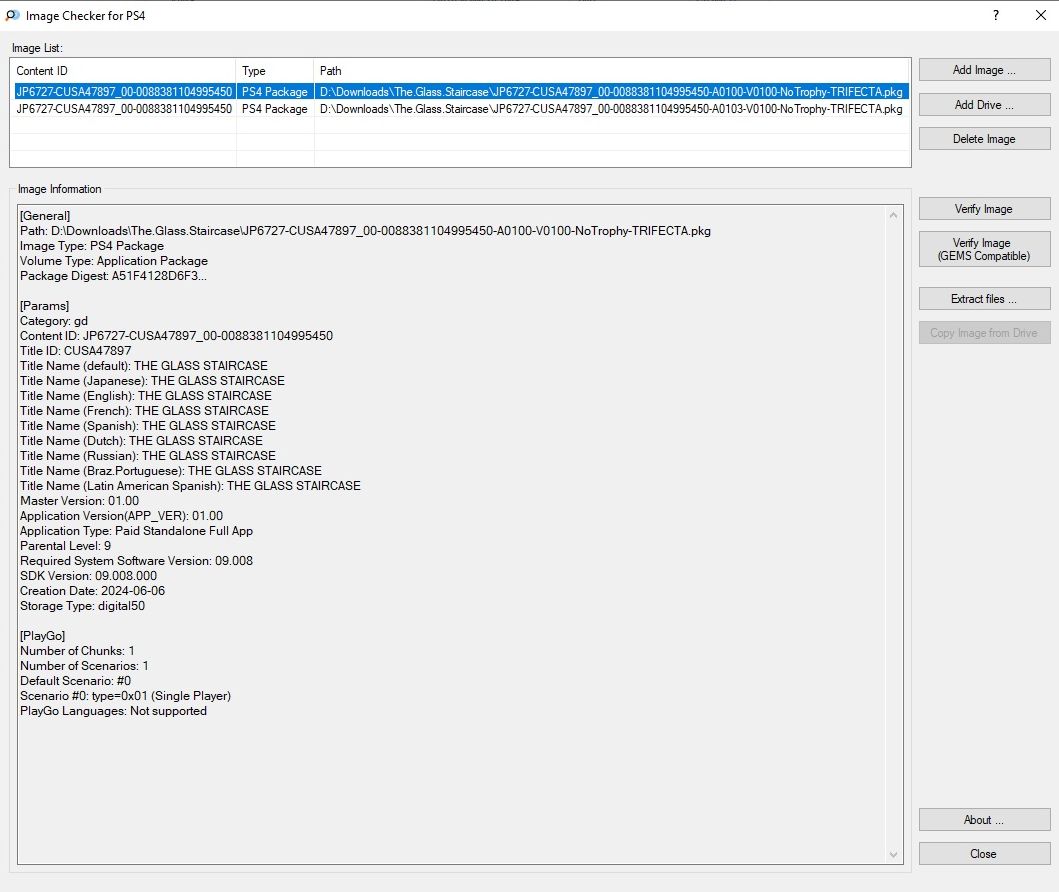1059x892 pixels.
Task: Click the Delete Image button
Action: click(x=984, y=138)
